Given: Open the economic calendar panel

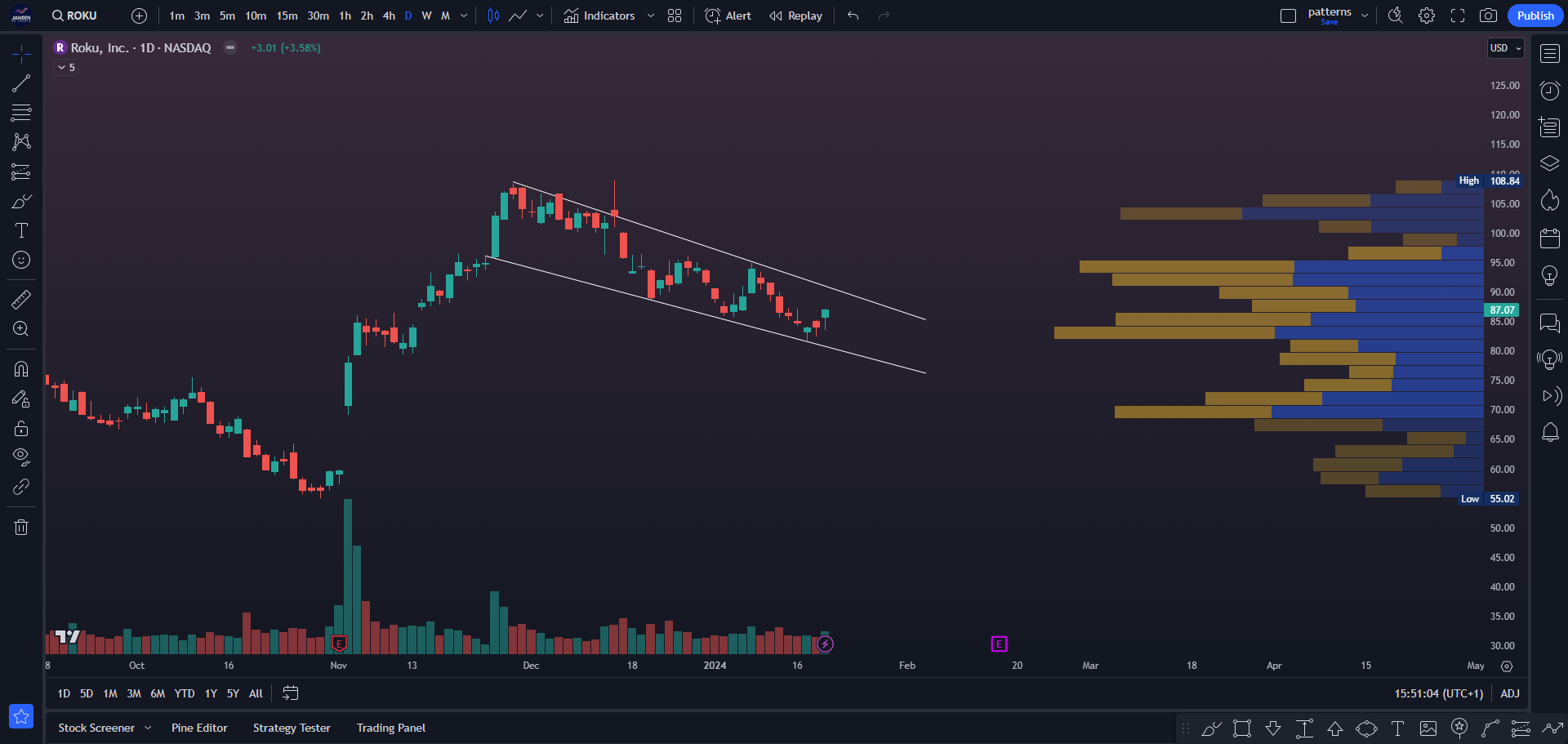Looking at the screenshot, I should pyautogui.click(x=1550, y=238).
